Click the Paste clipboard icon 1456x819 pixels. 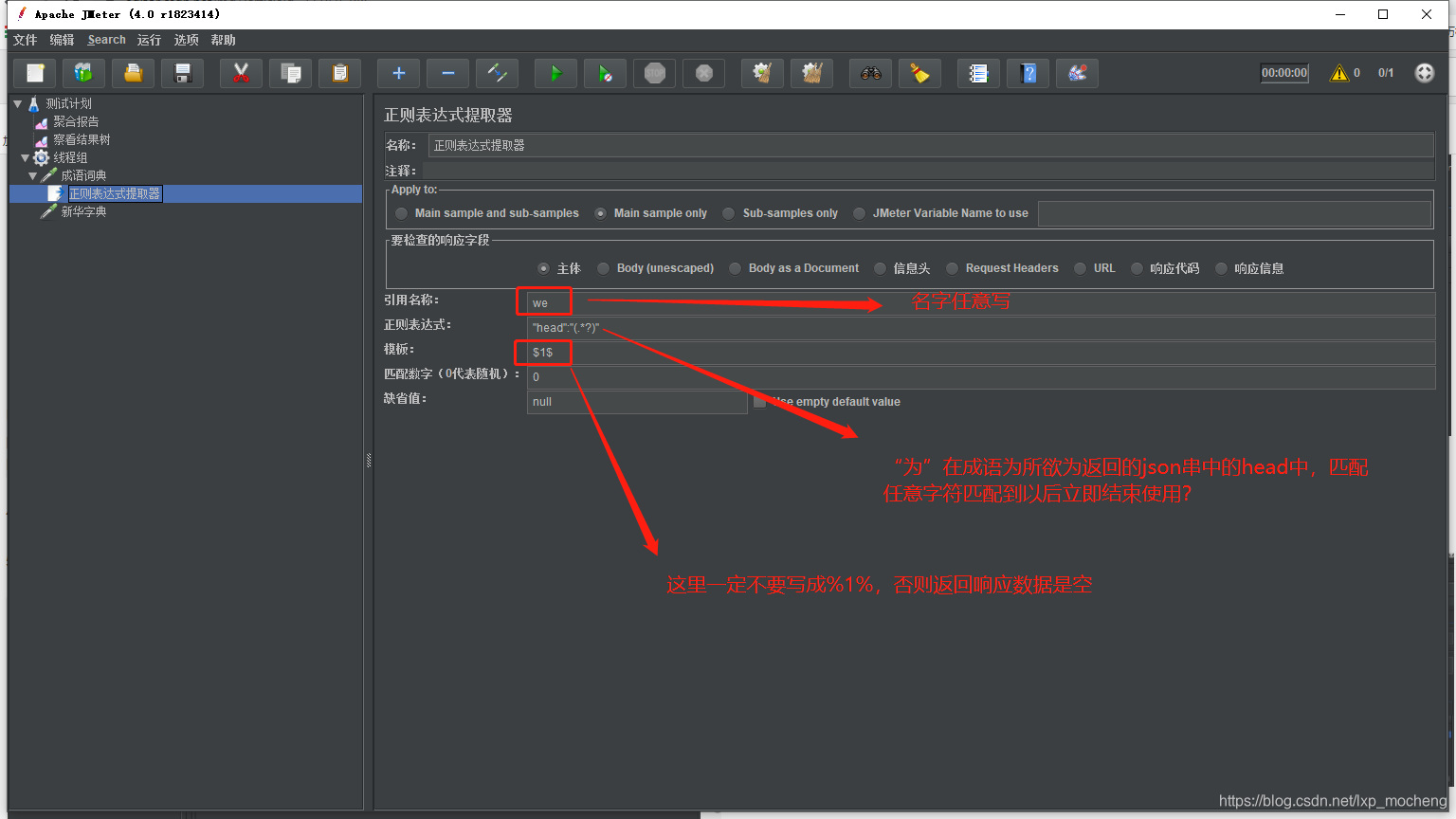pos(340,73)
